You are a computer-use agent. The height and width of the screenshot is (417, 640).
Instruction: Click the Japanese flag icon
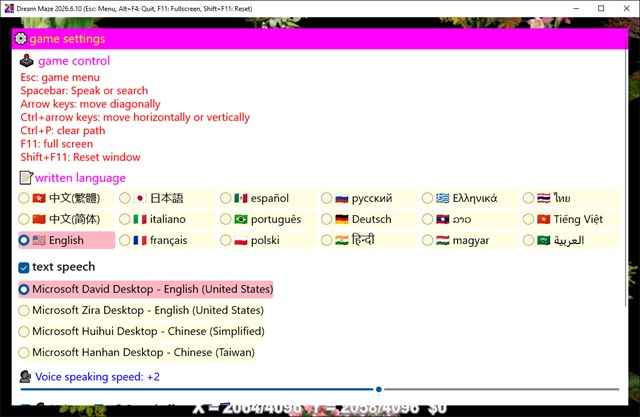coord(140,198)
